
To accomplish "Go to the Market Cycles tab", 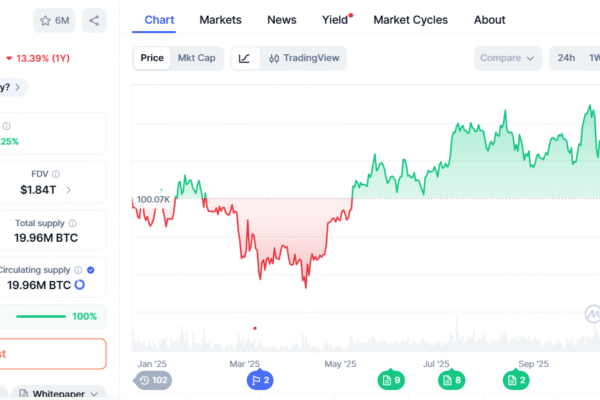I will [410, 20].
